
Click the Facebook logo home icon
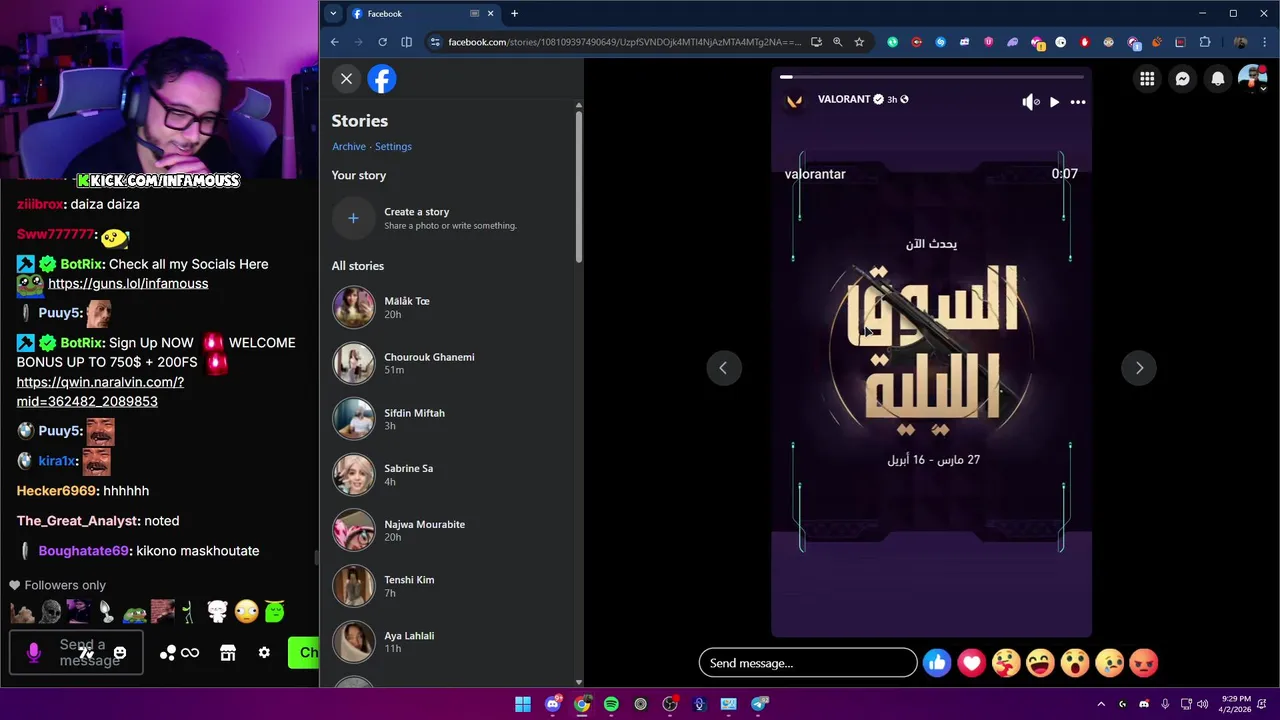click(382, 78)
